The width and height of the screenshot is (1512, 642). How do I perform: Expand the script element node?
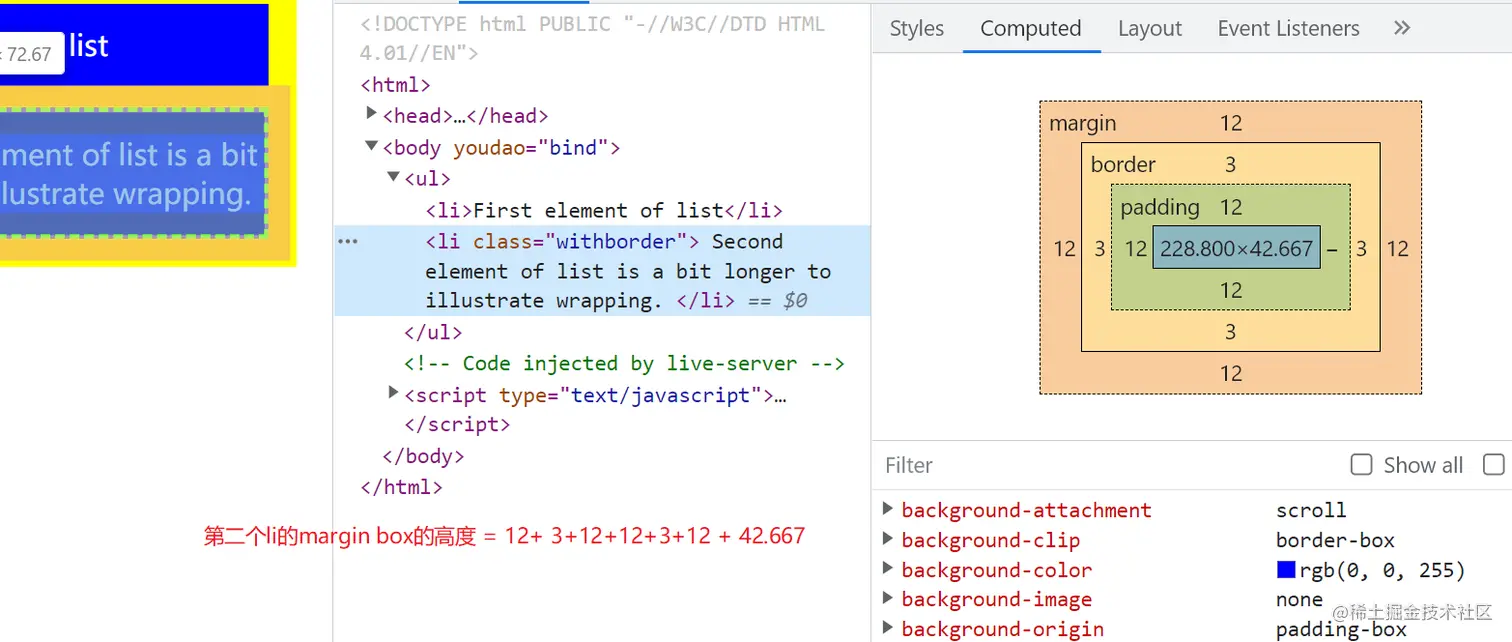tap(394, 393)
